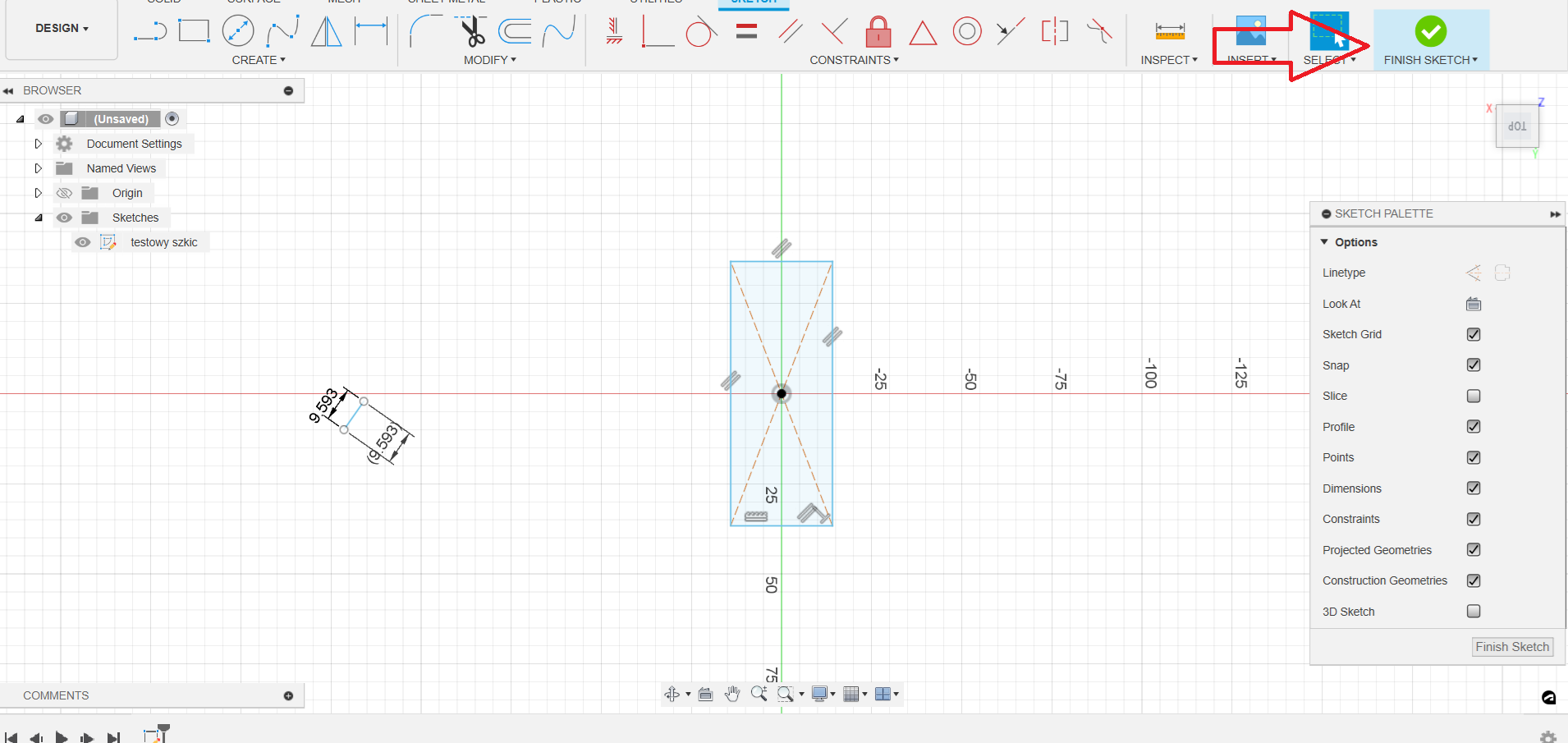Select the Fillet tool in Modify

tap(425, 32)
